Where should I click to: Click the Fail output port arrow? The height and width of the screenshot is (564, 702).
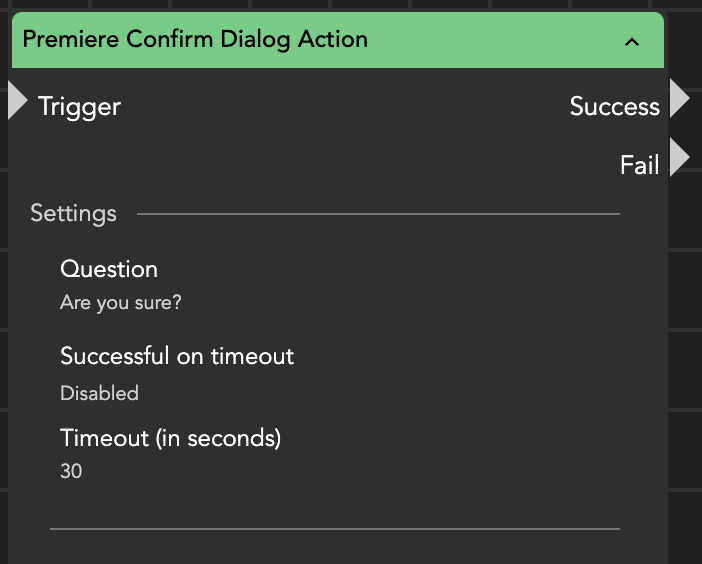(680, 158)
